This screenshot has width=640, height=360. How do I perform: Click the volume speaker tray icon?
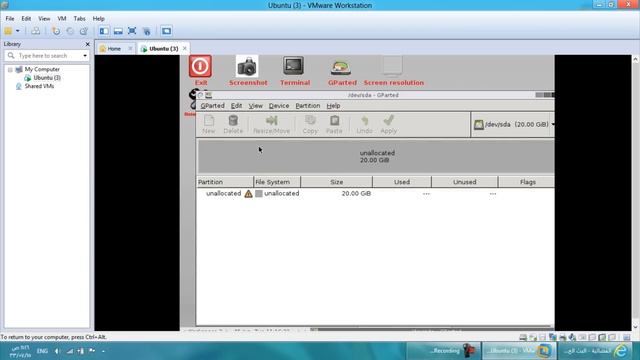pyautogui.click(x=57, y=351)
